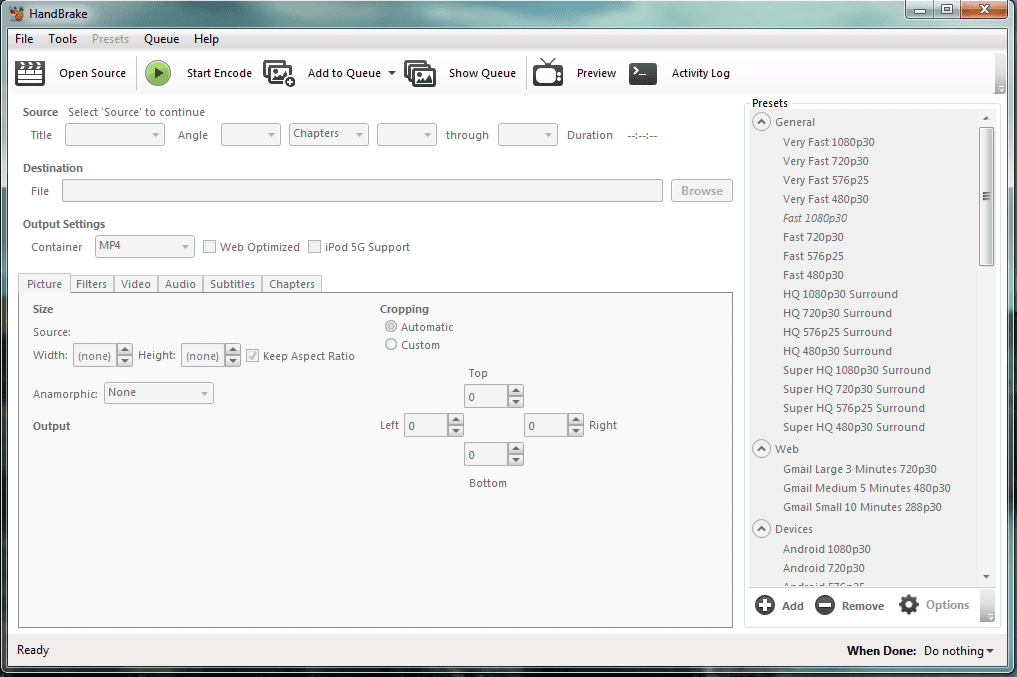Image resolution: width=1017 pixels, height=677 pixels.
Task: Select the Fast 1080p30 preset
Action: [815, 217]
